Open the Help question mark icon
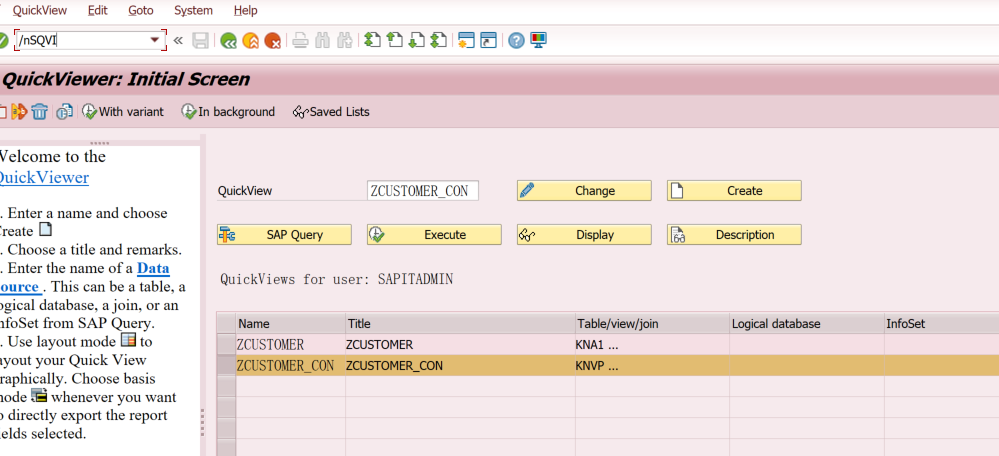This screenshot has height=456, width=999. coord(516,41)
